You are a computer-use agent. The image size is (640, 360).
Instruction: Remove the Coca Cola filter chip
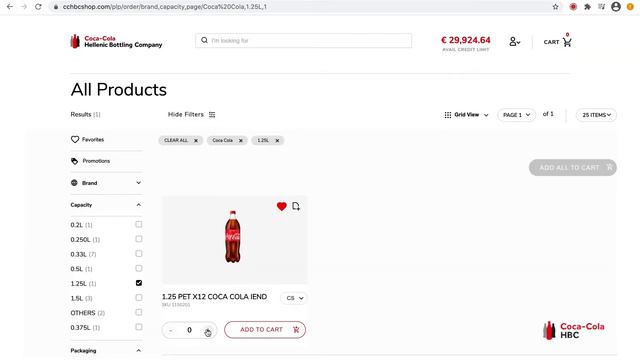[x=240, y=140]
